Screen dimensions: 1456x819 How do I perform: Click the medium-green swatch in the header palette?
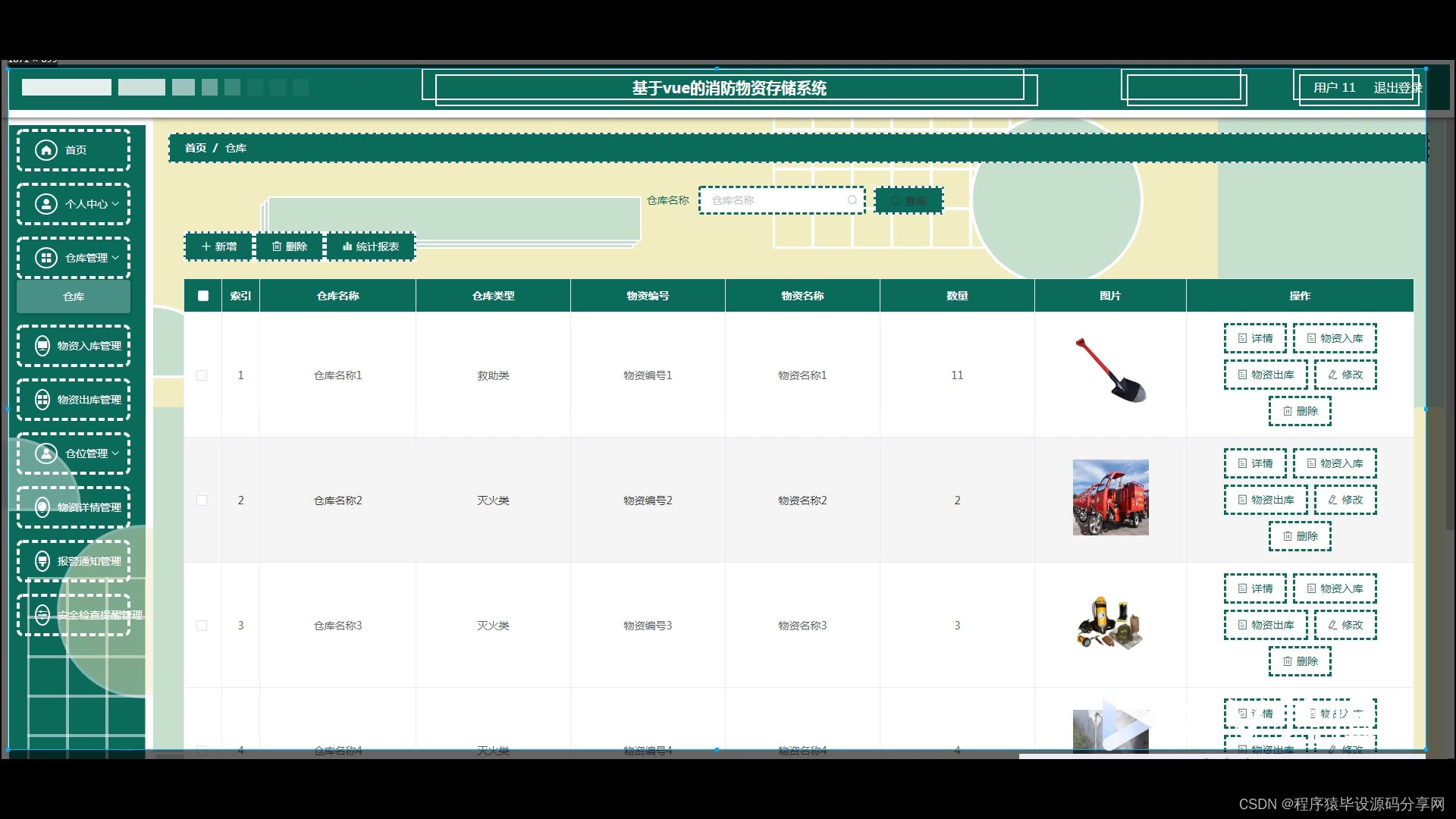point(209,87)
